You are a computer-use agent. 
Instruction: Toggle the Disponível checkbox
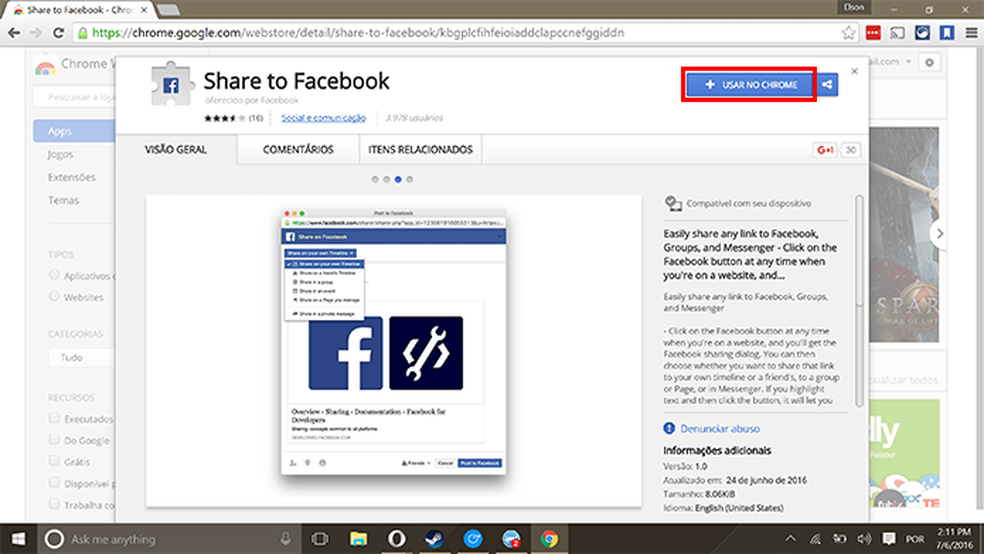pos(54,482)
